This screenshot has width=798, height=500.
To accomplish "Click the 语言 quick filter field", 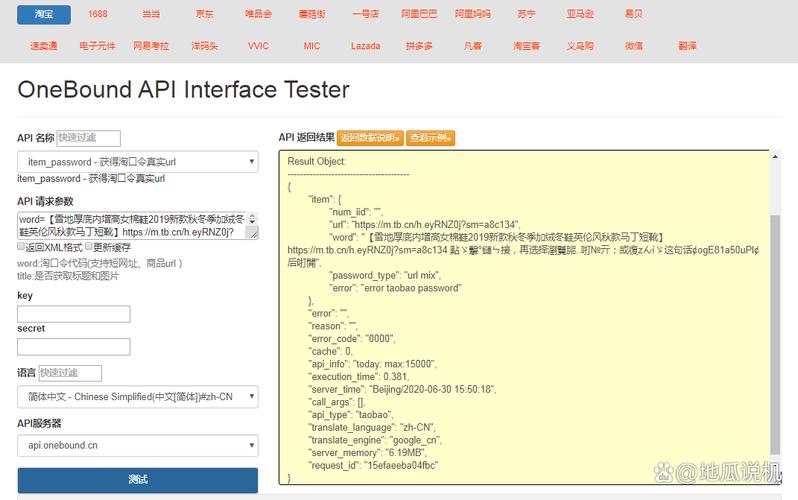I will coord(70,373).
